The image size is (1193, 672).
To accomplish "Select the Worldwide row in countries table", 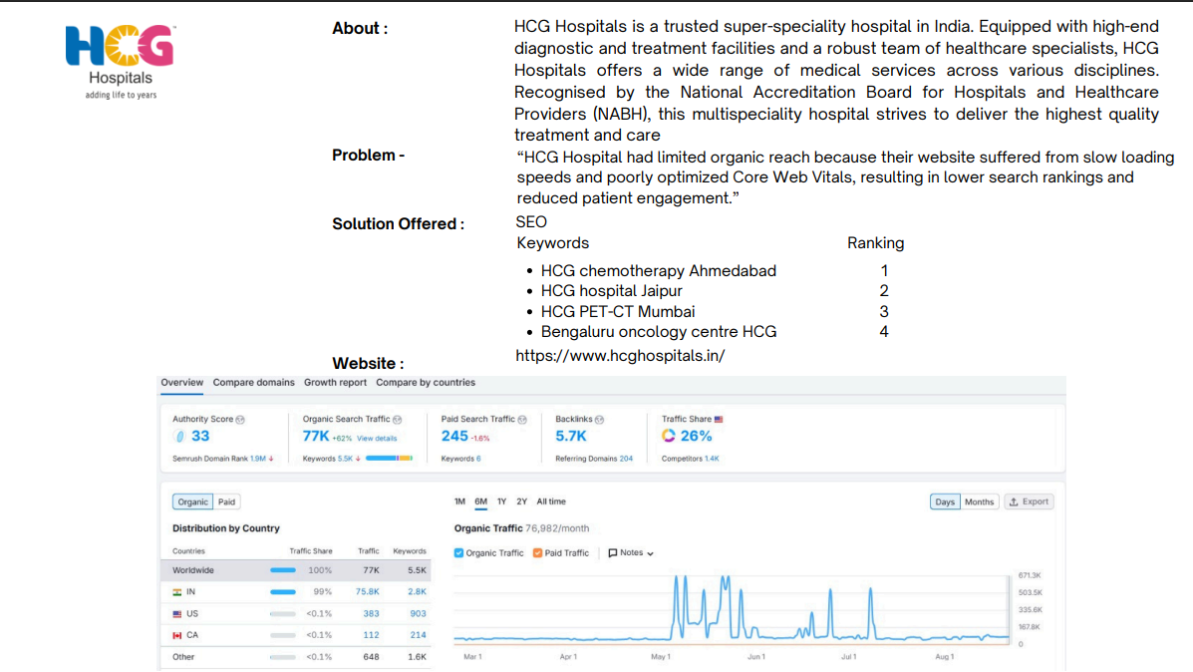I will click(x=295, y=570).
